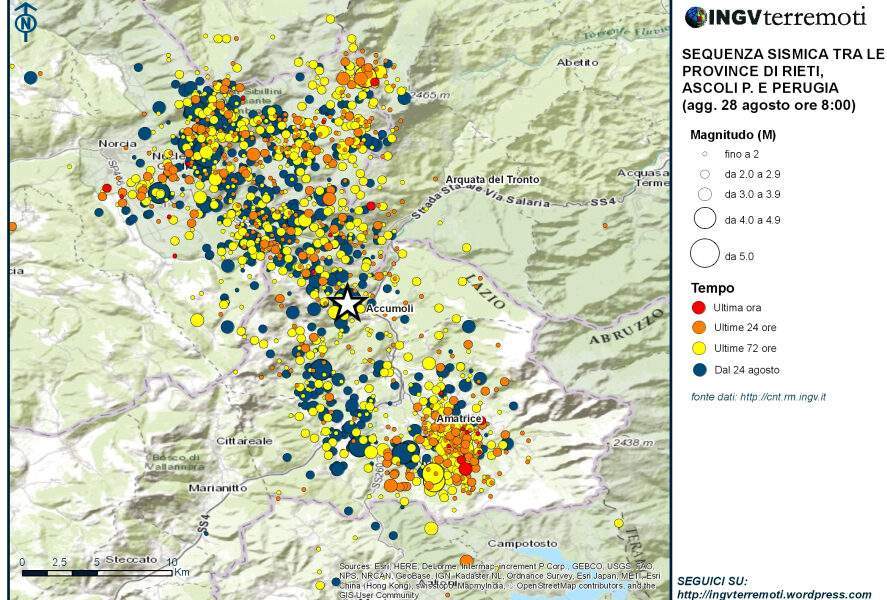Click the 'da 2.0 a 2.9' legend circle

(704, 174)
